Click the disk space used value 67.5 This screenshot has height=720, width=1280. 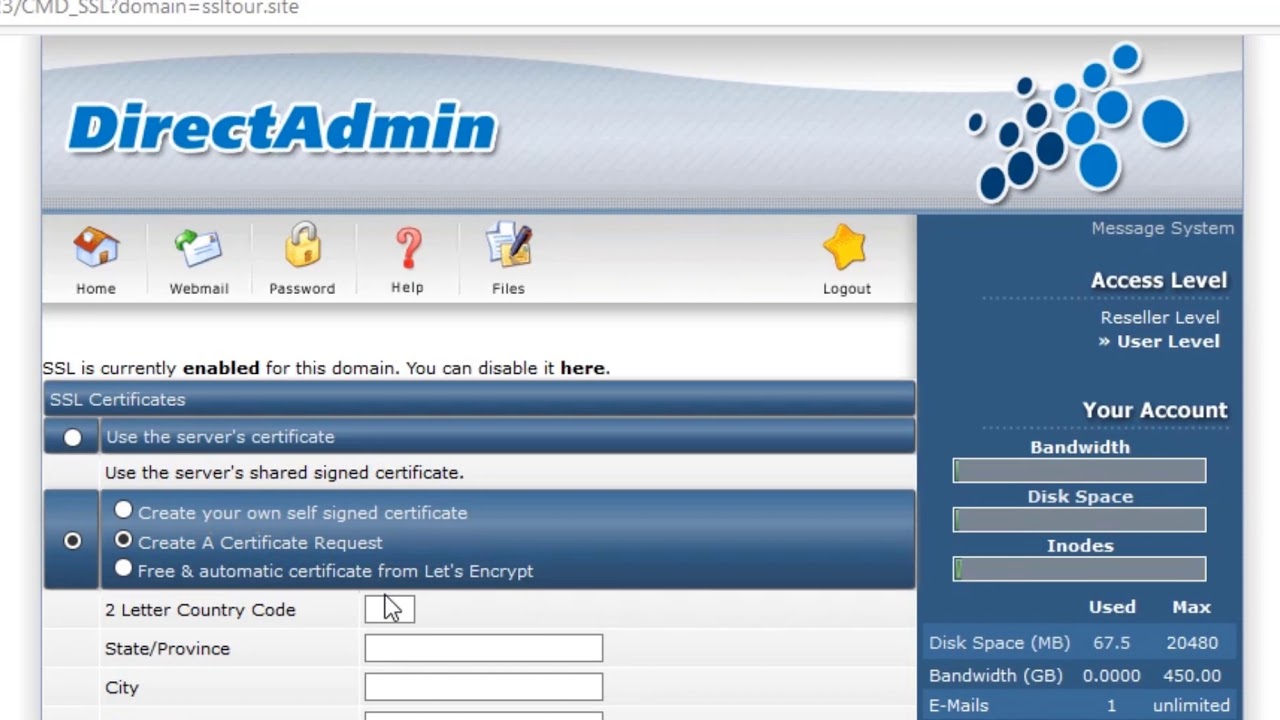click(1112, 643)
